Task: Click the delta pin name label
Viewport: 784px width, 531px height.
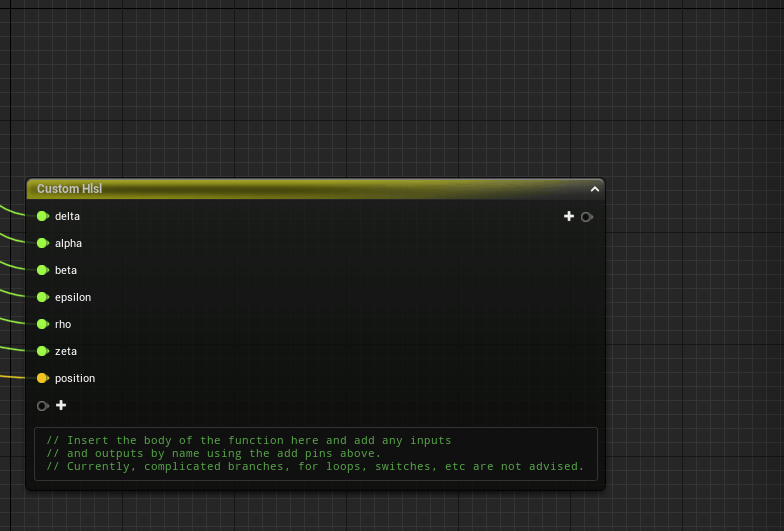Action: [67, 216]
